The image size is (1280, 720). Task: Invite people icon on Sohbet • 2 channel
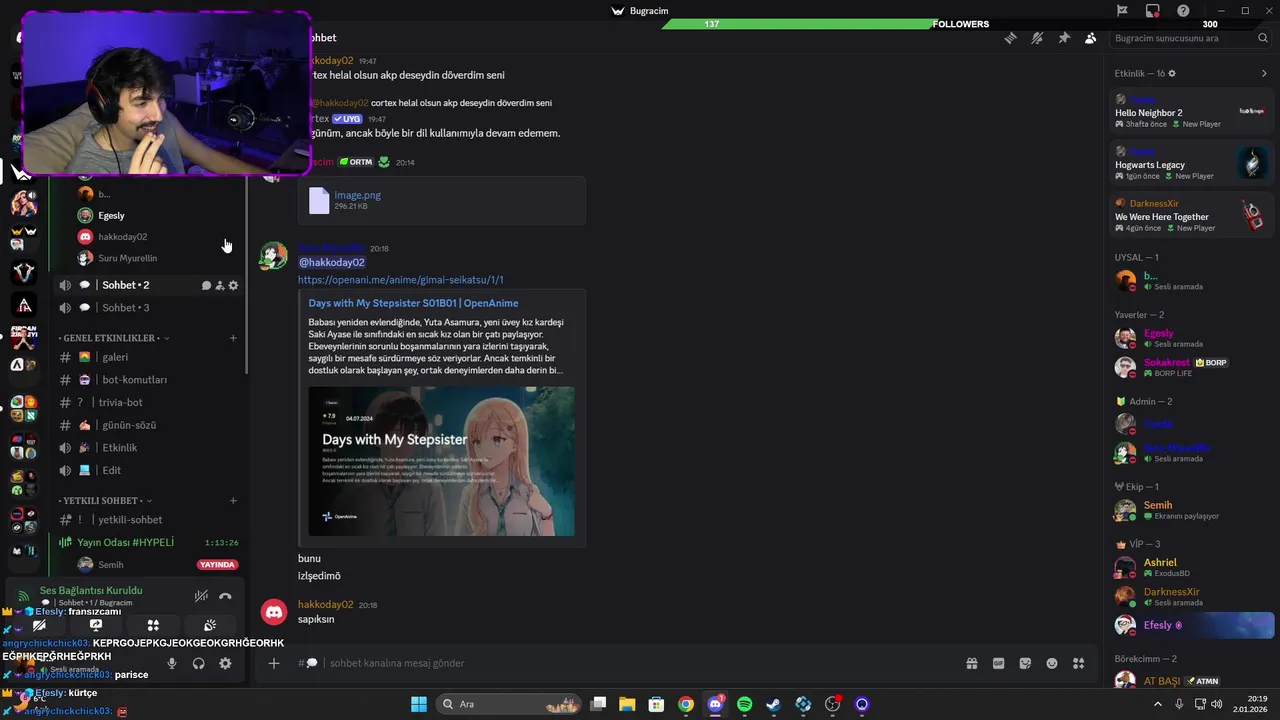point(220,285)
